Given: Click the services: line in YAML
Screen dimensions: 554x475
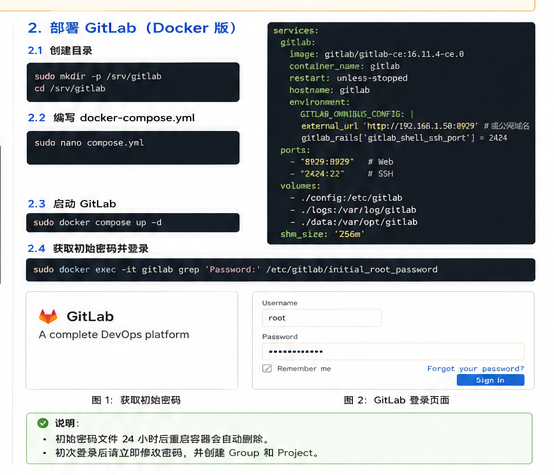Looking at the screenshot, I should click(296, 30).
